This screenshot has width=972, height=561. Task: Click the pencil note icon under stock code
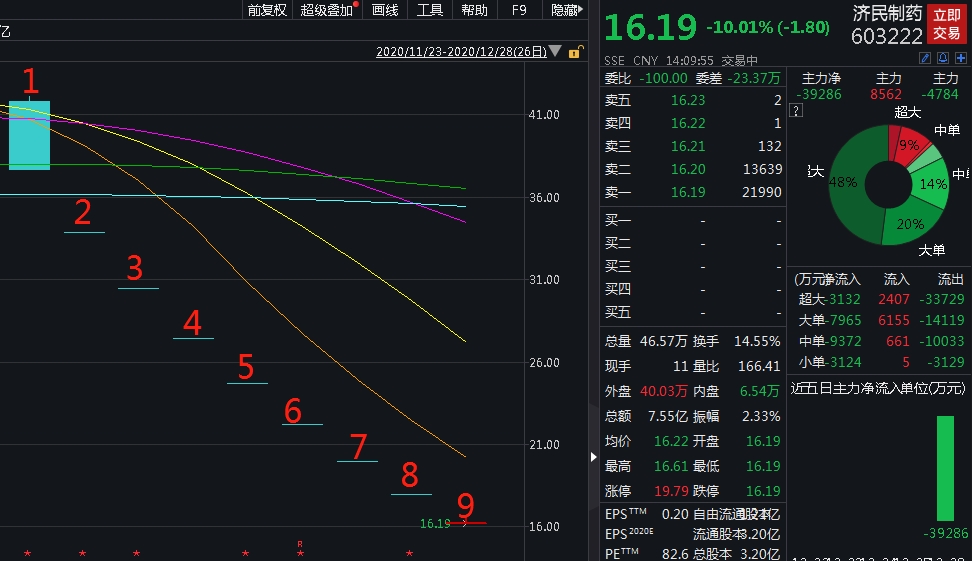(925, 58)
